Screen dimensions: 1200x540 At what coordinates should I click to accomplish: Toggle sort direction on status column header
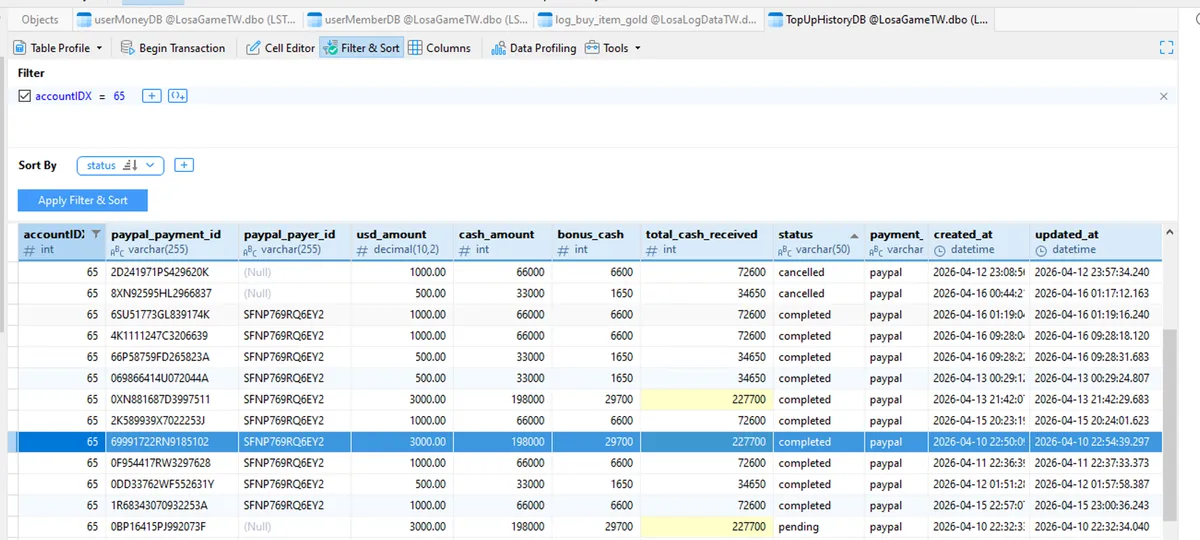[854, 235]
